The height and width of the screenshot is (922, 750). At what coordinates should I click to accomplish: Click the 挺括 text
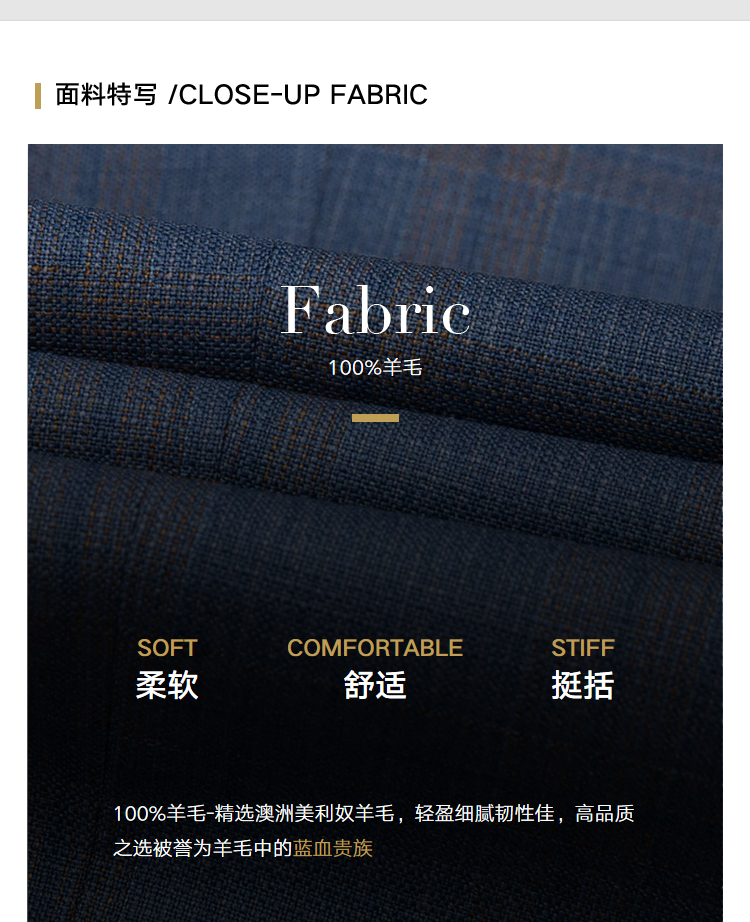(582, 685)
